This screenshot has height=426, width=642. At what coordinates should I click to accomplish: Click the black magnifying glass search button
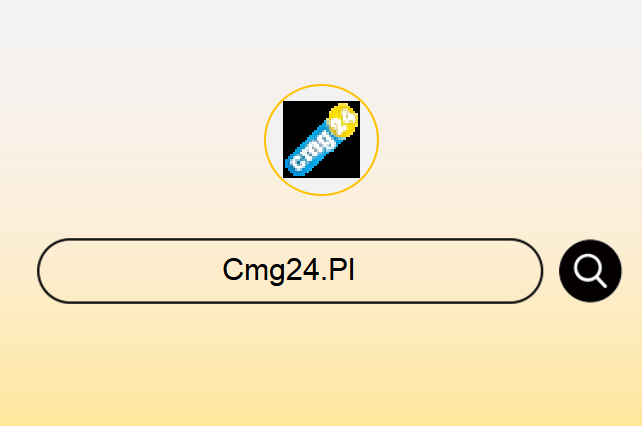(x=590, y=271)
